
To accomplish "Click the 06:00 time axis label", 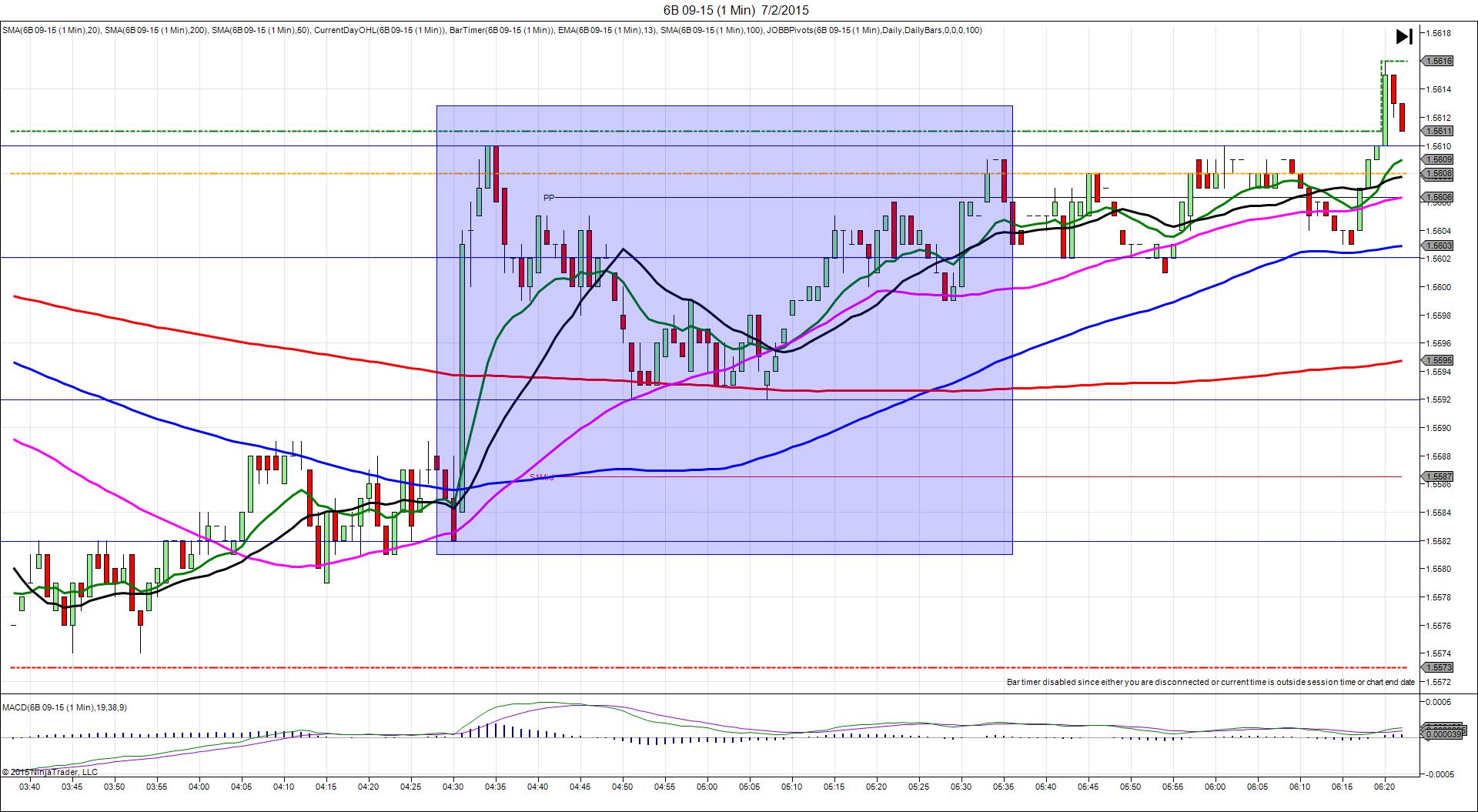I will click(1216, 787).
